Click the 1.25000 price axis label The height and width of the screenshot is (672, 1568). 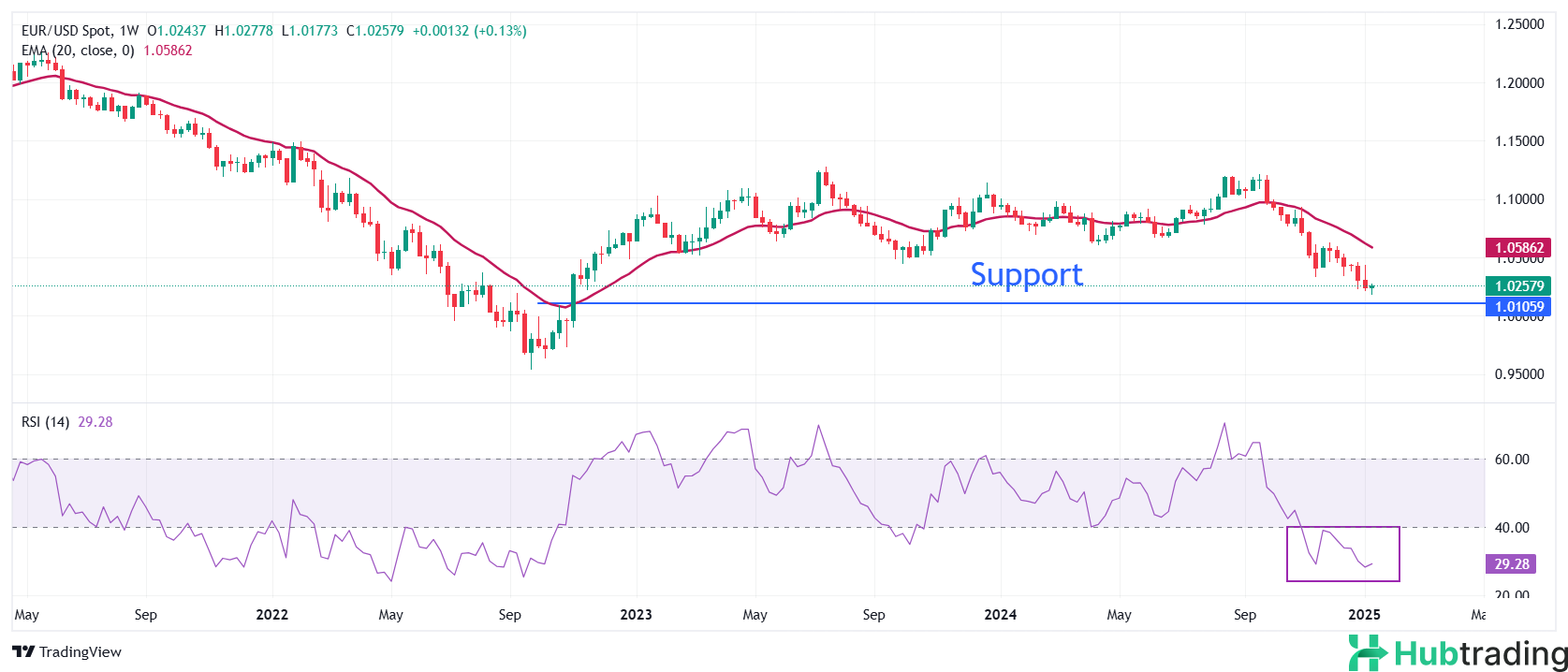pos(1518,24)
